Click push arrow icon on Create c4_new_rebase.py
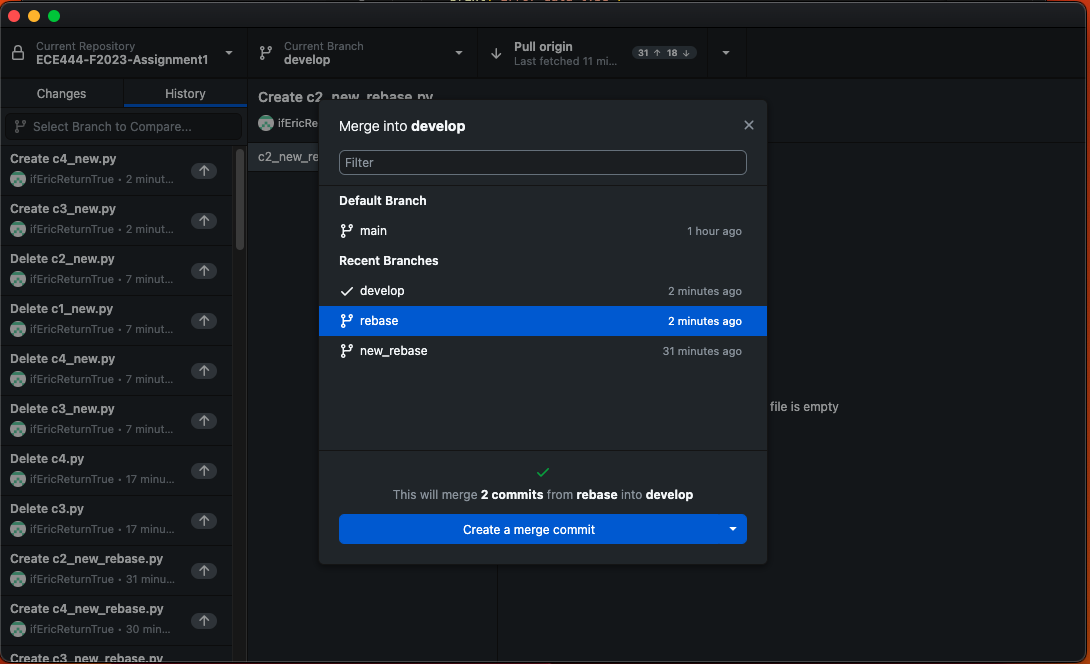This screenshot has height=664, width=1090. coord(204,621)
